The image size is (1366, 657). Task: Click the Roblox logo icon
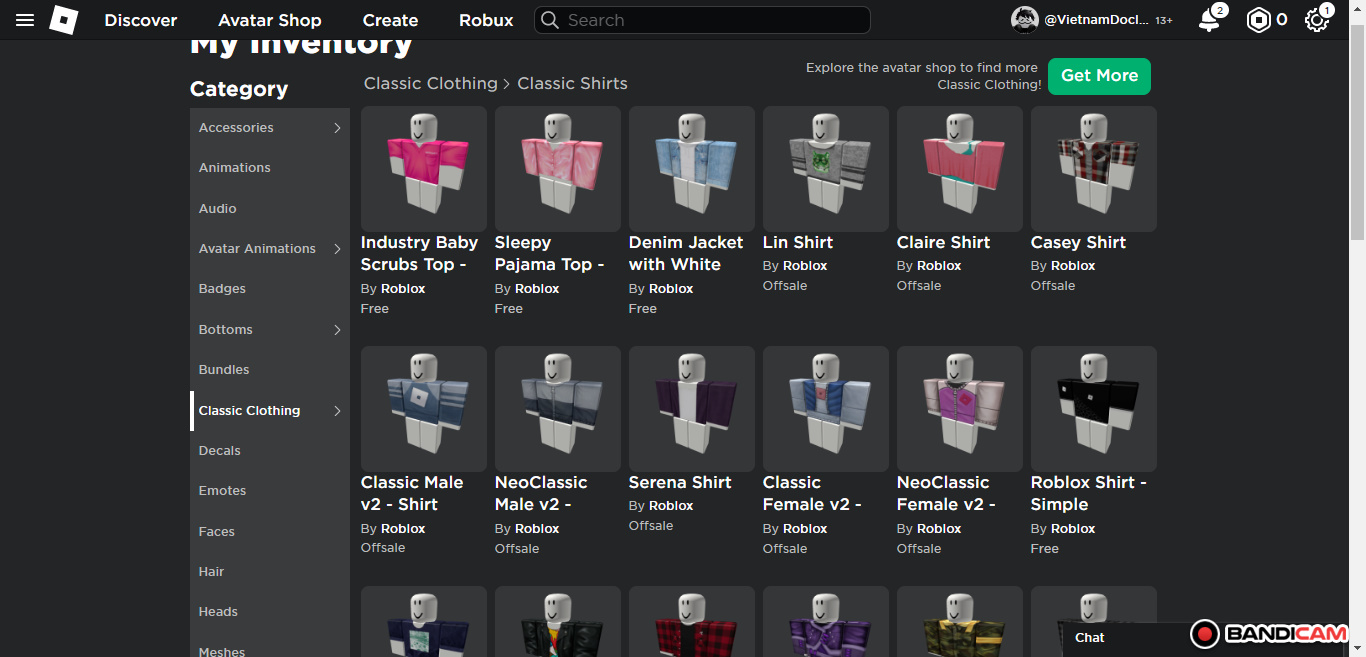pyautogui.click(x=63, y=20)
